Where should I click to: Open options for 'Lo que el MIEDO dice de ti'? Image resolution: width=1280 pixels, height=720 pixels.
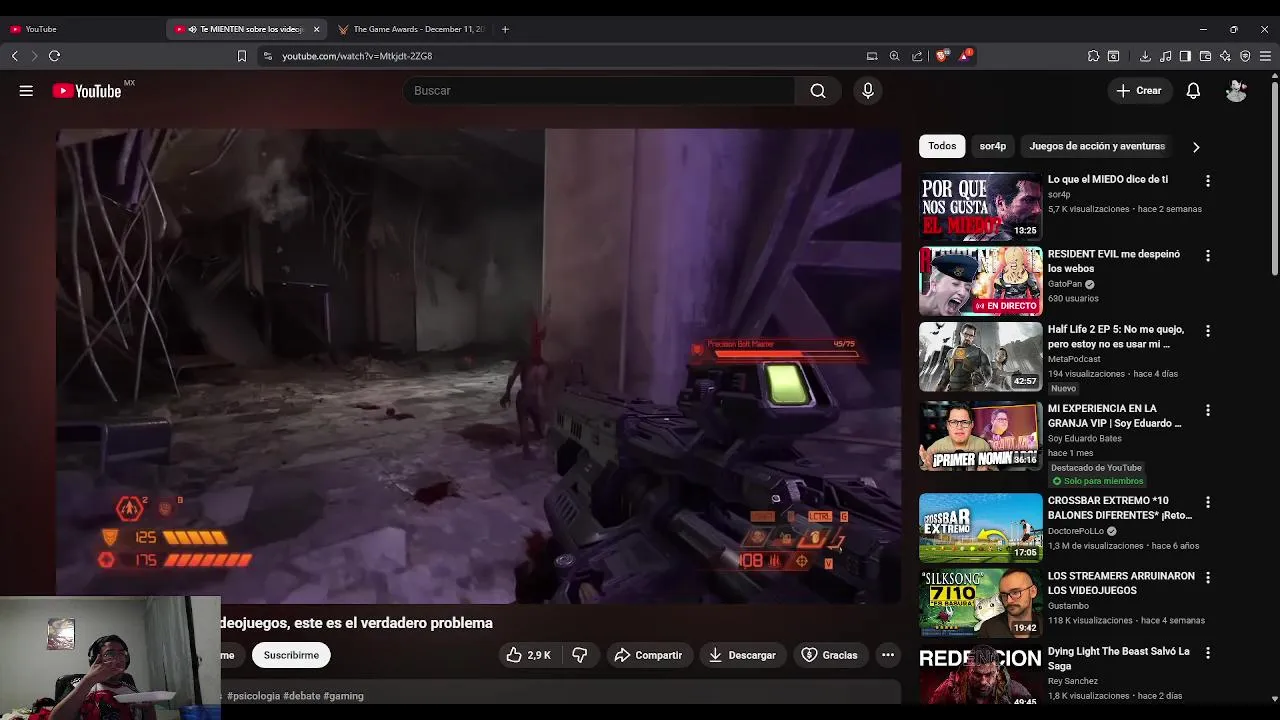1207,181
